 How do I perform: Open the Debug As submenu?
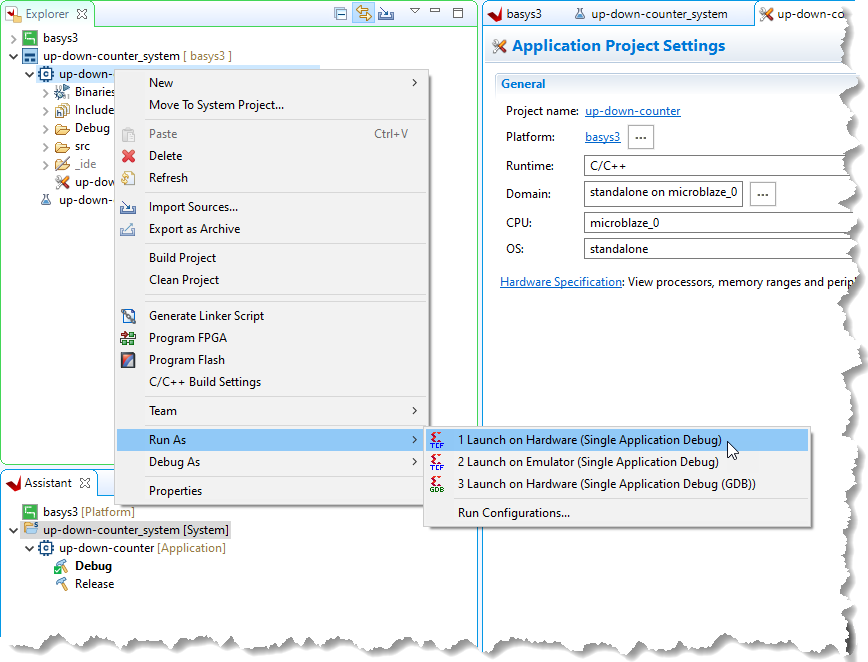click(272, 462)
